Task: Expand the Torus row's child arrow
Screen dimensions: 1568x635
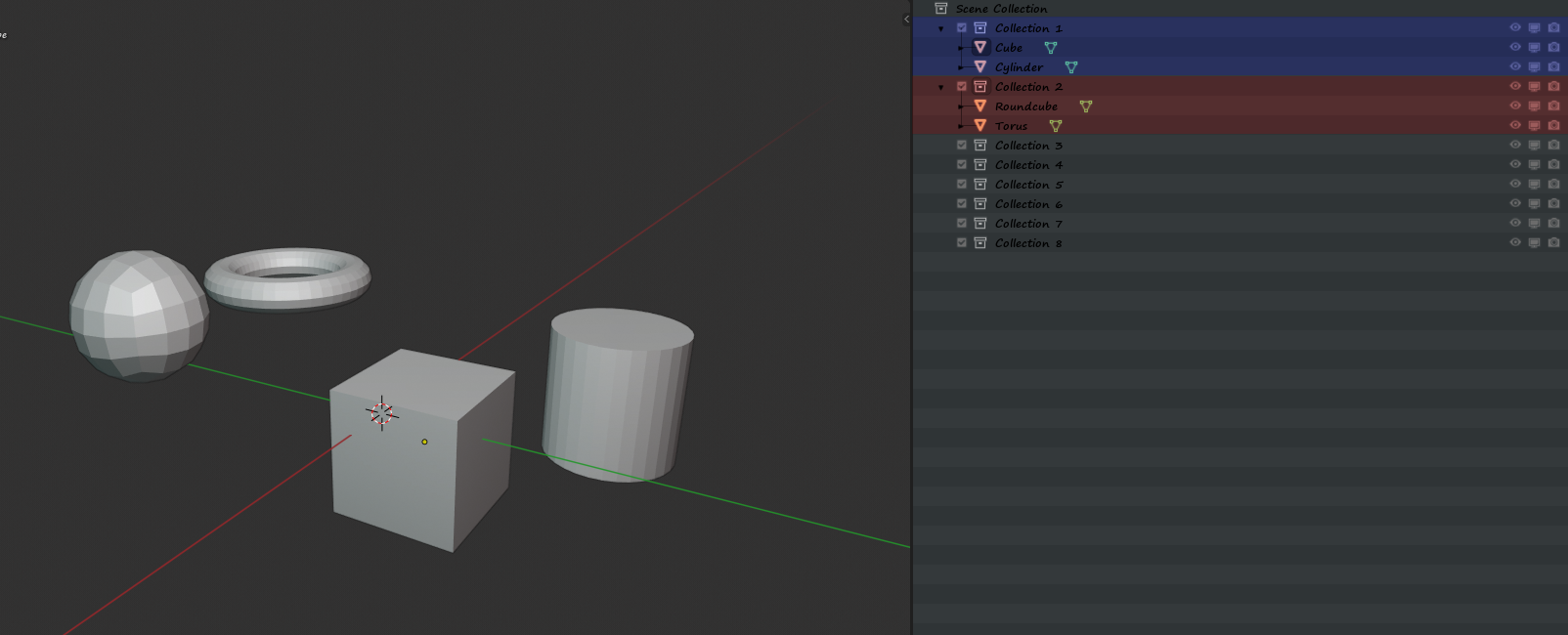Action: pos(961,125)
